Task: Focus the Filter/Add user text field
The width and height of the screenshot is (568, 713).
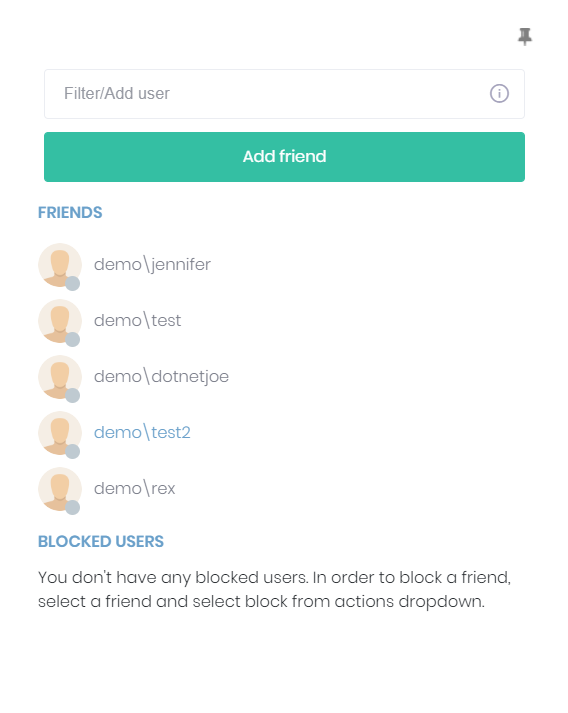Action: [284, 94]
